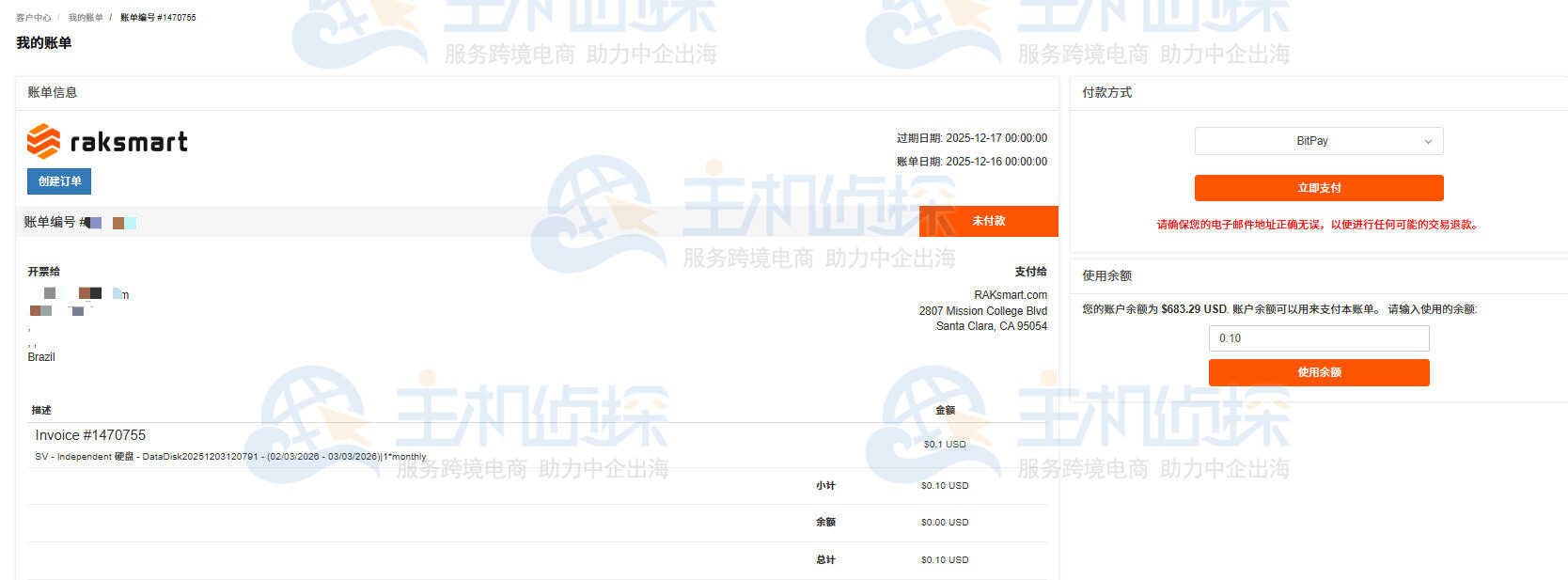Click the 使用余额 use balance button

(1319, 372)
